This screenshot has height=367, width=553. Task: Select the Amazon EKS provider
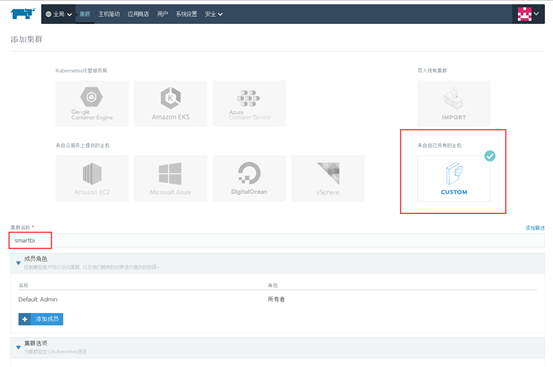[171, 104]
